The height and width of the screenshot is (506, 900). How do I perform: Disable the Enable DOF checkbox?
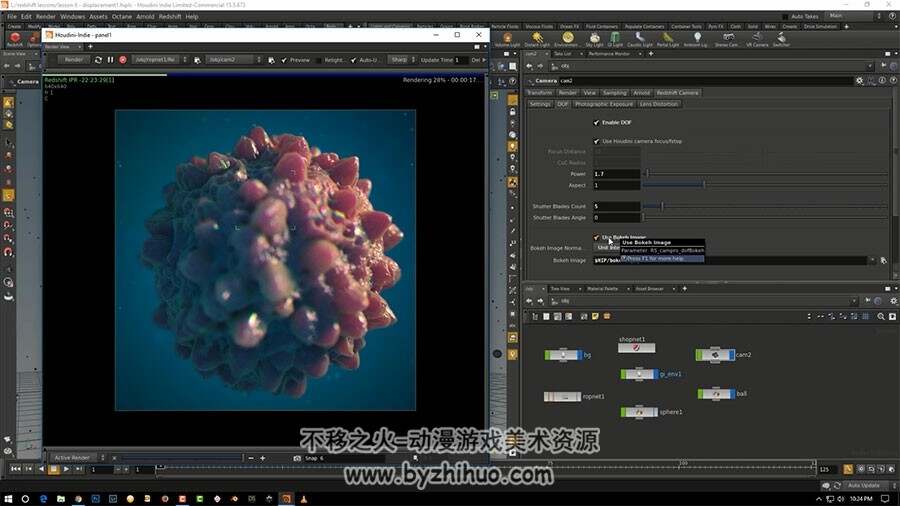[596, 123]
